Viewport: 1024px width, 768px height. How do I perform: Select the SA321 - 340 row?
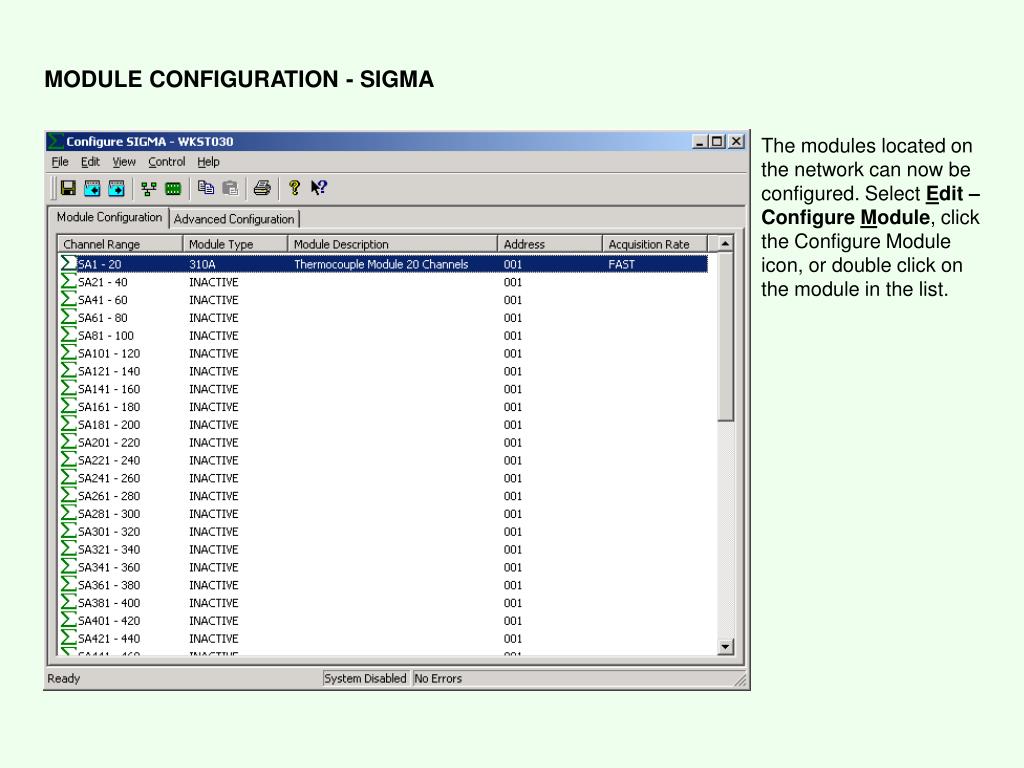(x=383, y=549)
